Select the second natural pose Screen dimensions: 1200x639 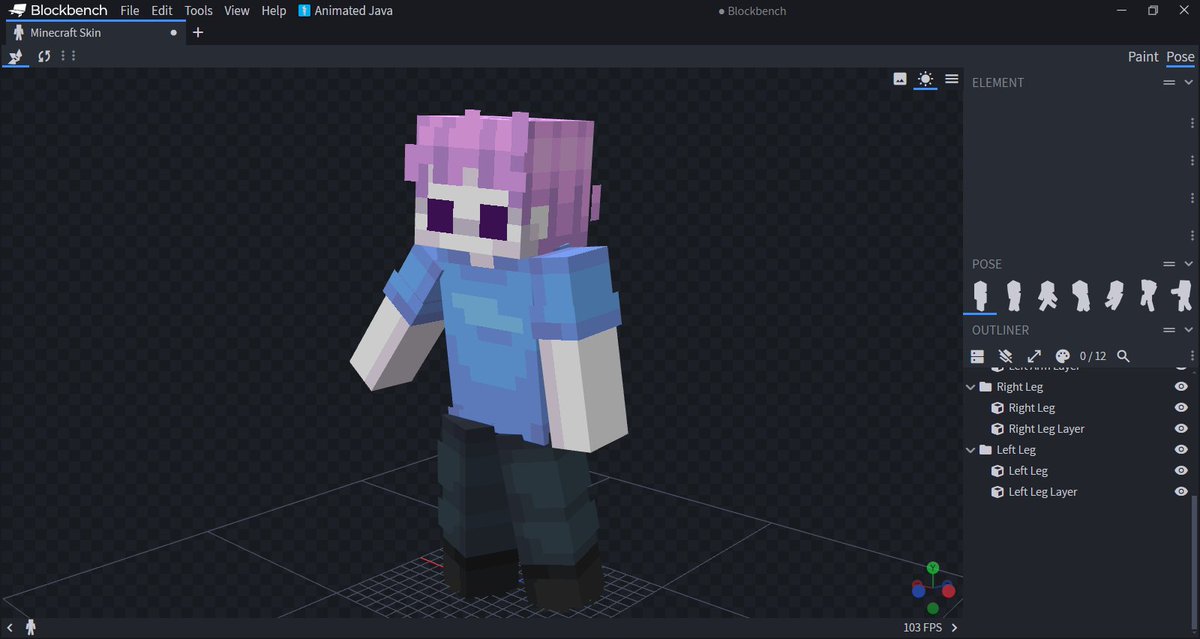pyautogui.click(x=1013, y=295)
